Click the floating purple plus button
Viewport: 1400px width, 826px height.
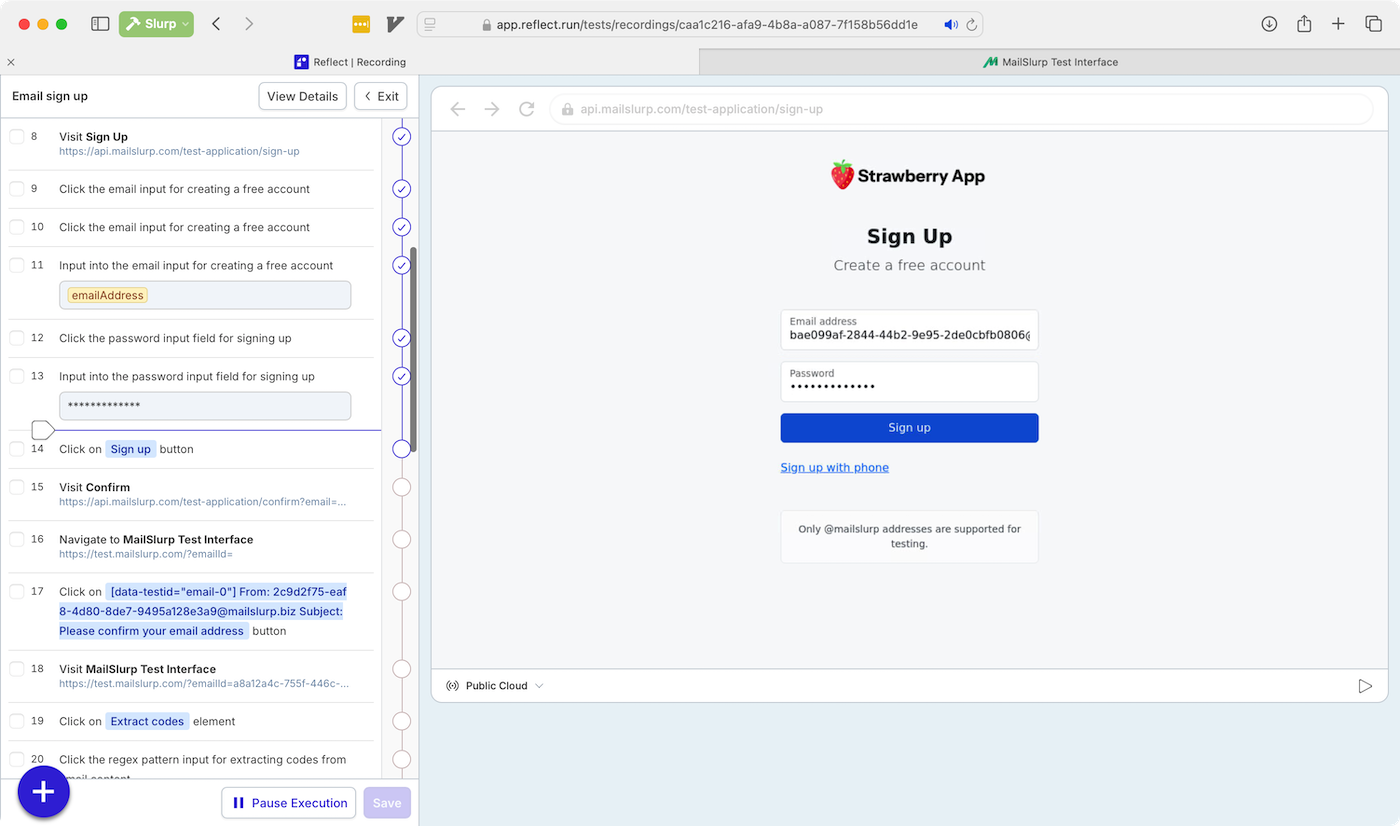tap(43, 791)
